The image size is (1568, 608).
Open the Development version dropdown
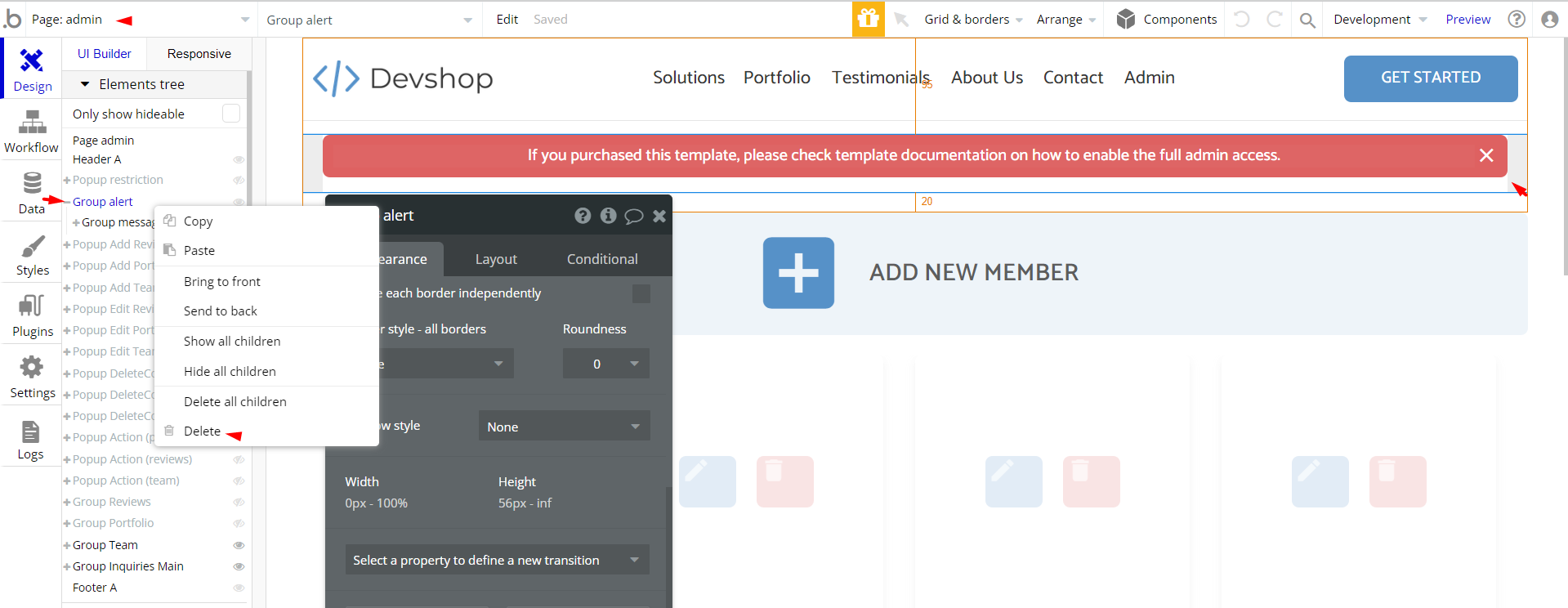tap(1380, 20)
